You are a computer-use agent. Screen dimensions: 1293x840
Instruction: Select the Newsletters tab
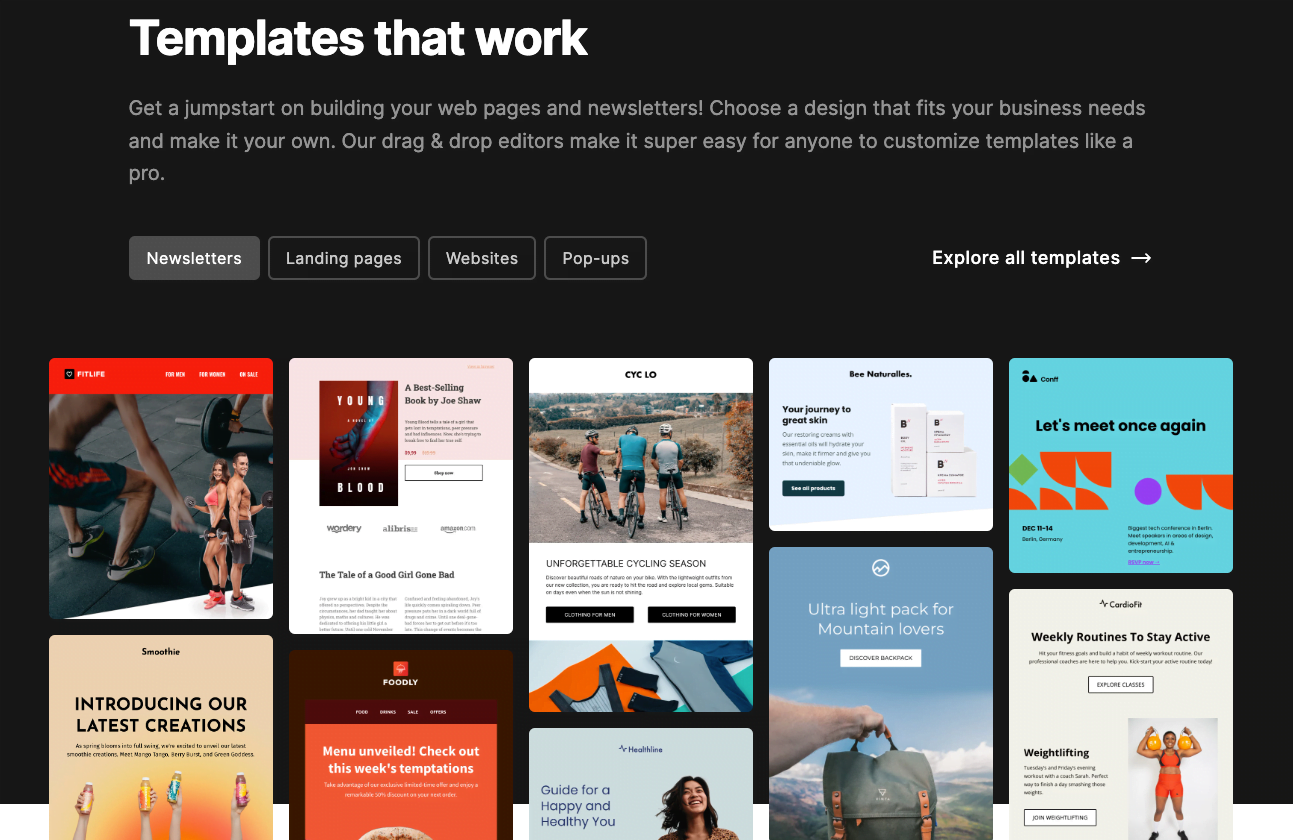coord(194,258)
